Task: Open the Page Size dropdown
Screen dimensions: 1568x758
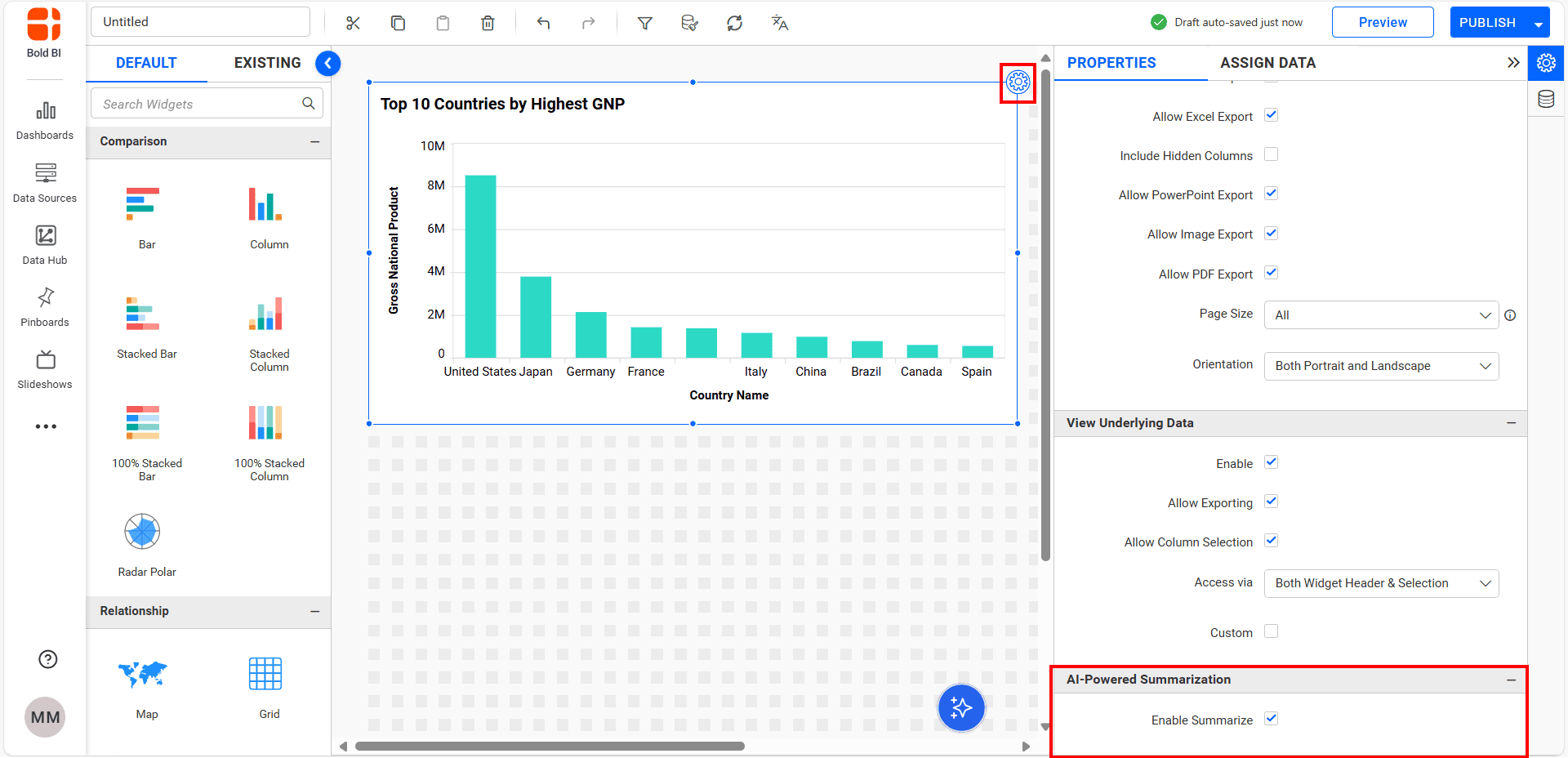Action: pyautogui.click(x=1380, y=315)
